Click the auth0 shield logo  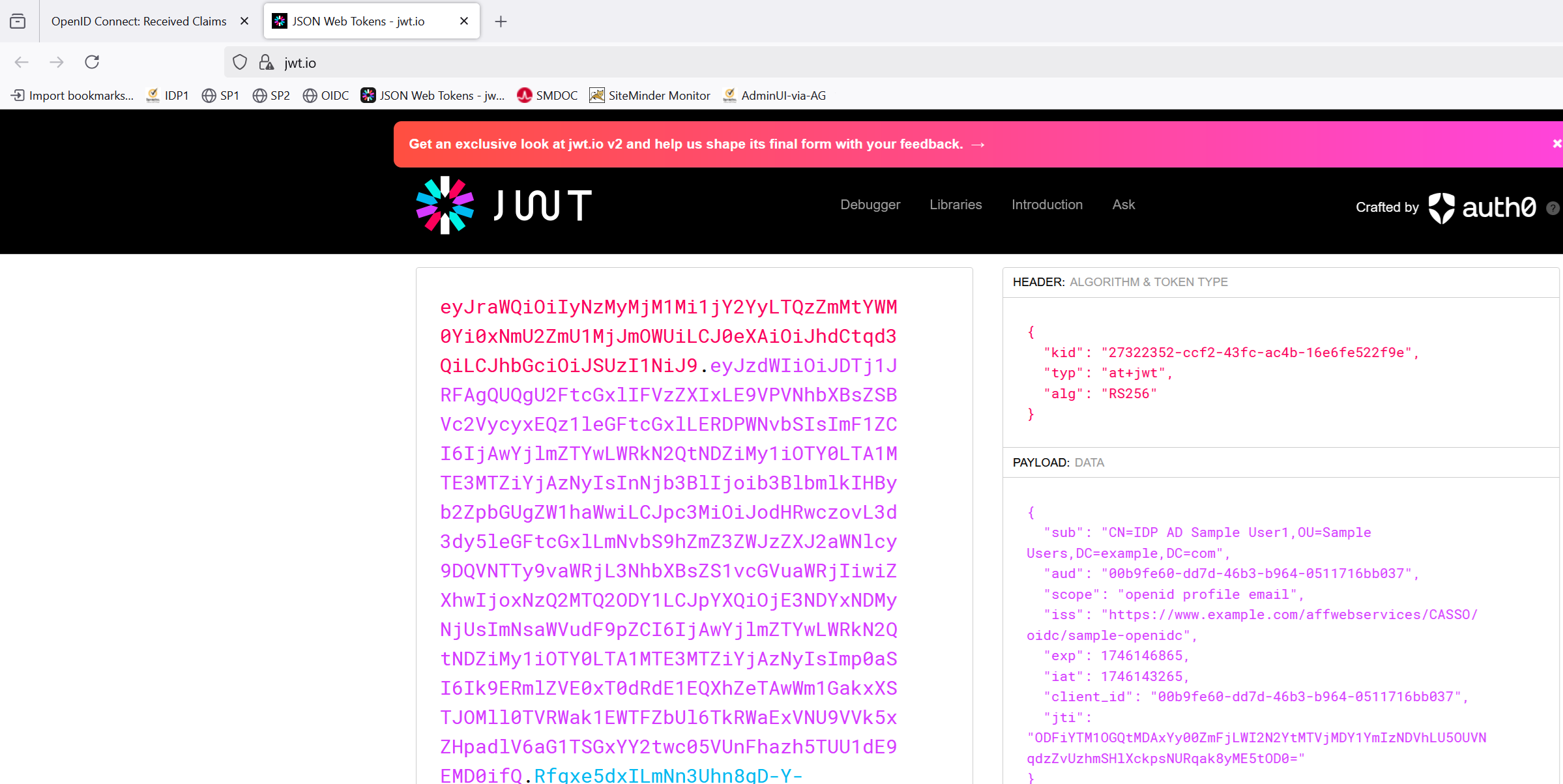[1441, 208]
